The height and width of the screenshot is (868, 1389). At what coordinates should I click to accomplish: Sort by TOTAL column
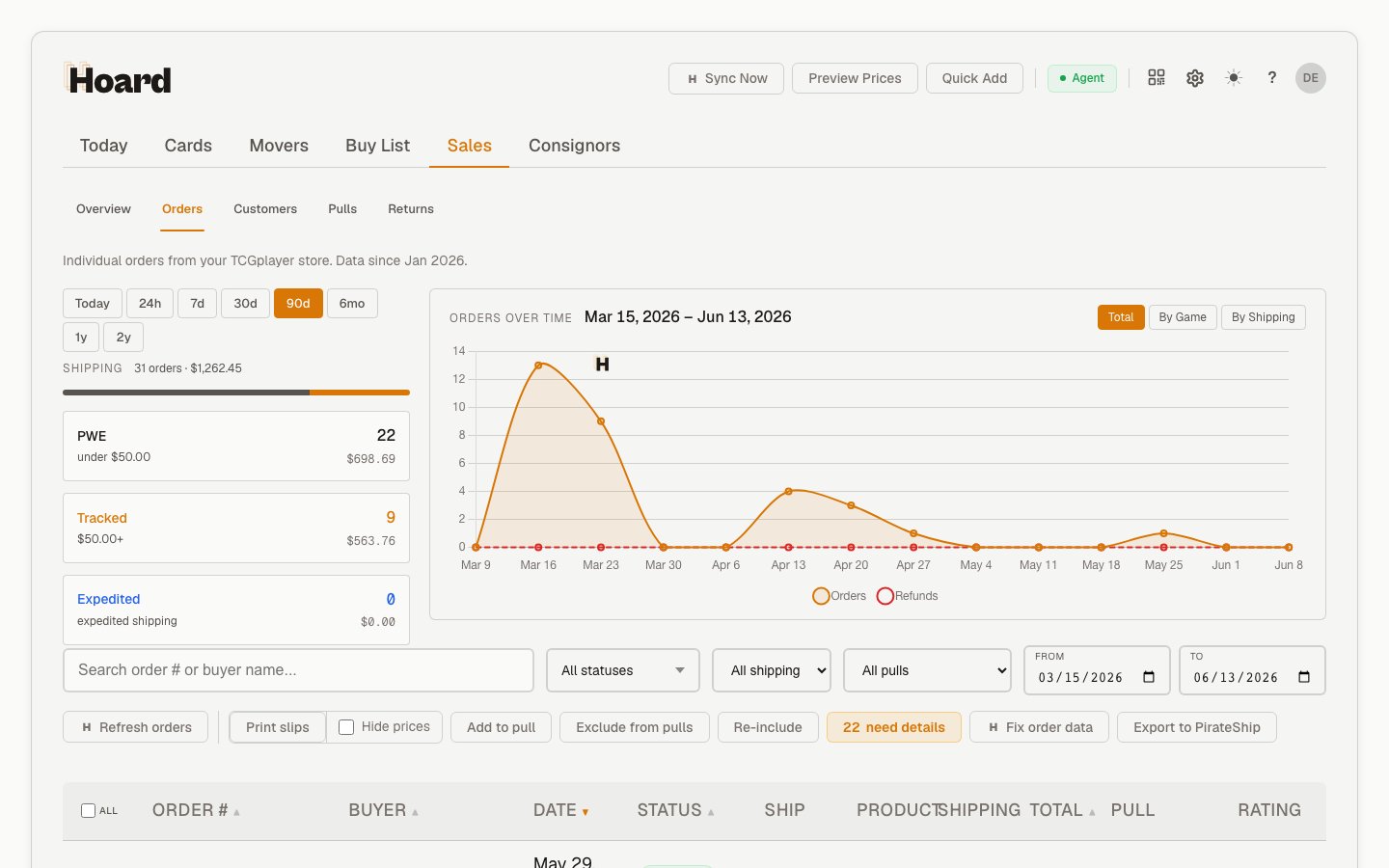pos(1062,810)
